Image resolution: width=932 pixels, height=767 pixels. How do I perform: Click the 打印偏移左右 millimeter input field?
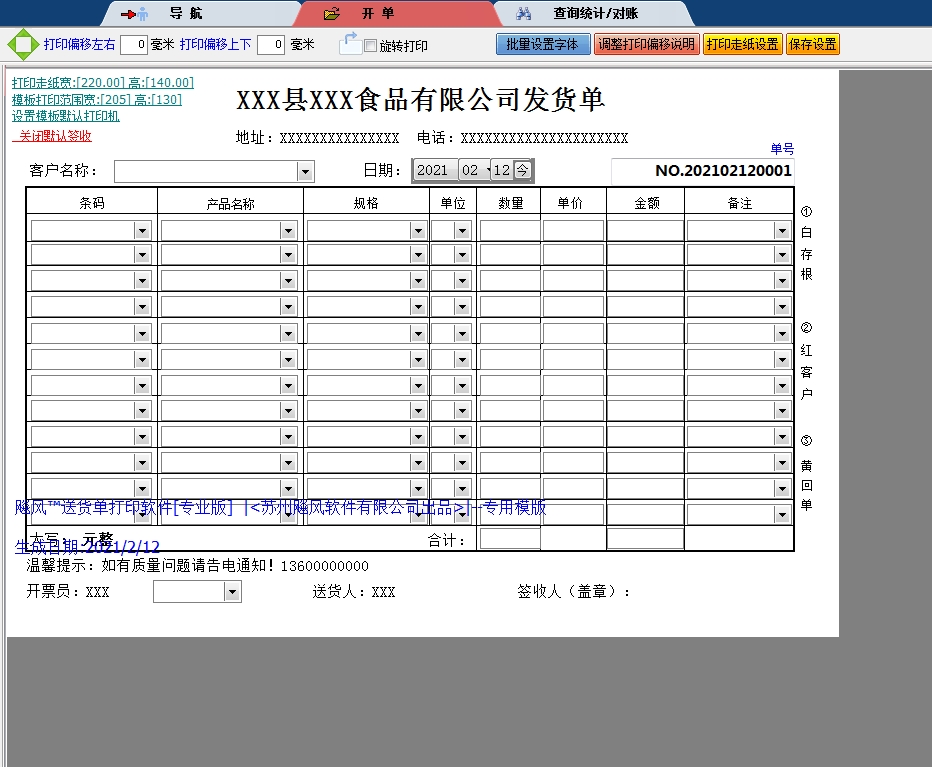pos(134,45)
